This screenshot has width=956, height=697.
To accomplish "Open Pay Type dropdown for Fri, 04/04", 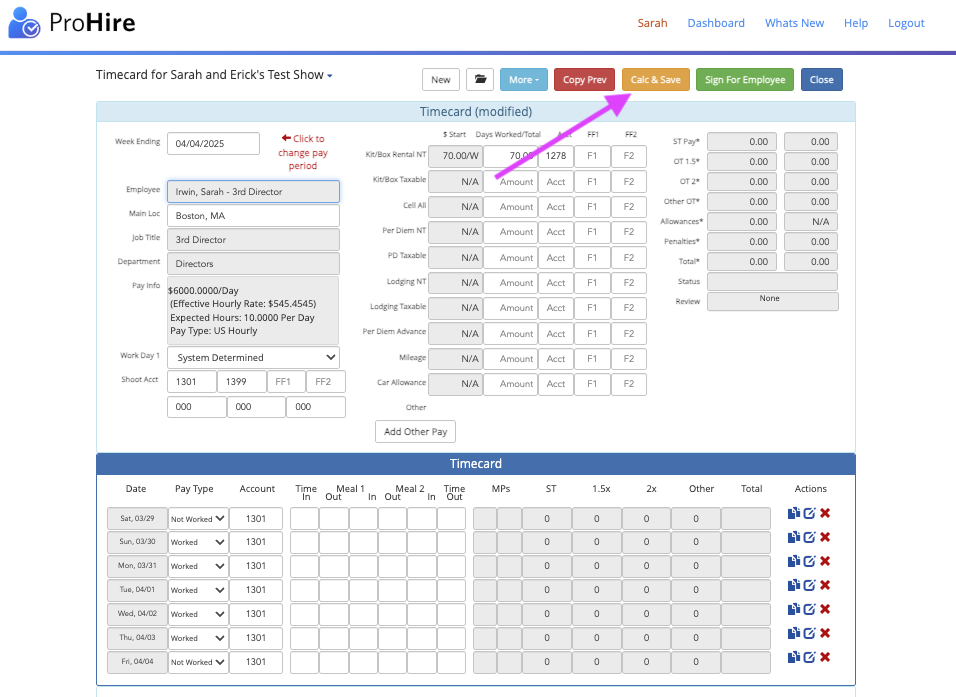I will coord(198,662).
